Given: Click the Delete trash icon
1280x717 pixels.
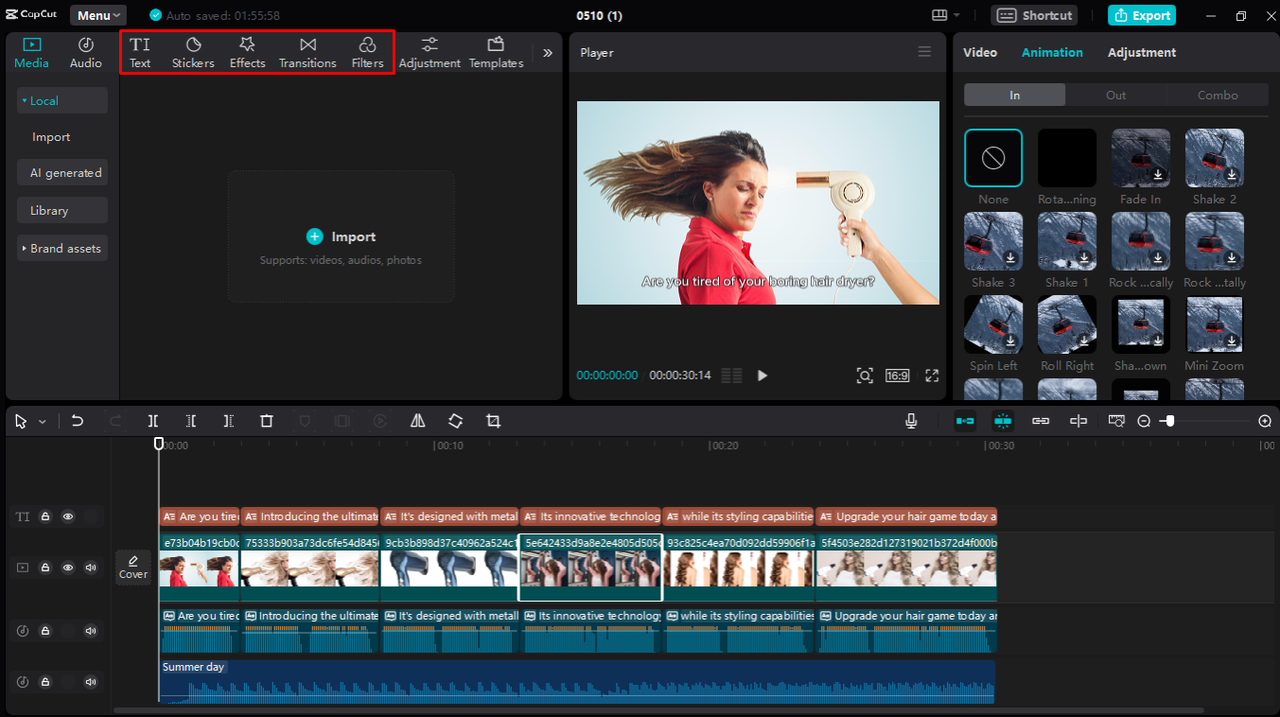Looking at the screenshot, I should pyautogui.click(x=266, y=421).
